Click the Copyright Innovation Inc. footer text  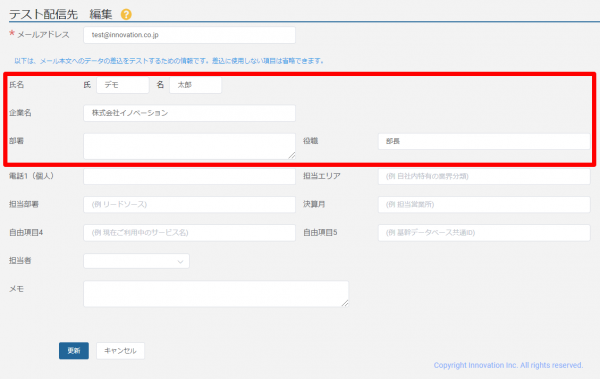pos(509,365)
